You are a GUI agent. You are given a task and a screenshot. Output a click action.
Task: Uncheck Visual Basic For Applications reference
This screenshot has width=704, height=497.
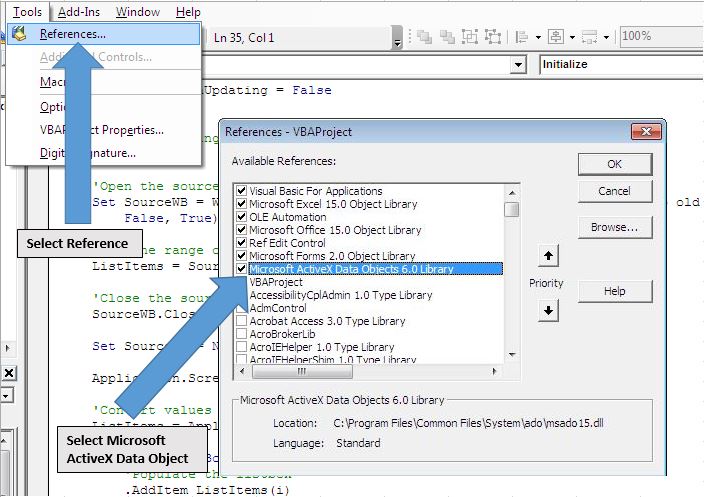242,190
